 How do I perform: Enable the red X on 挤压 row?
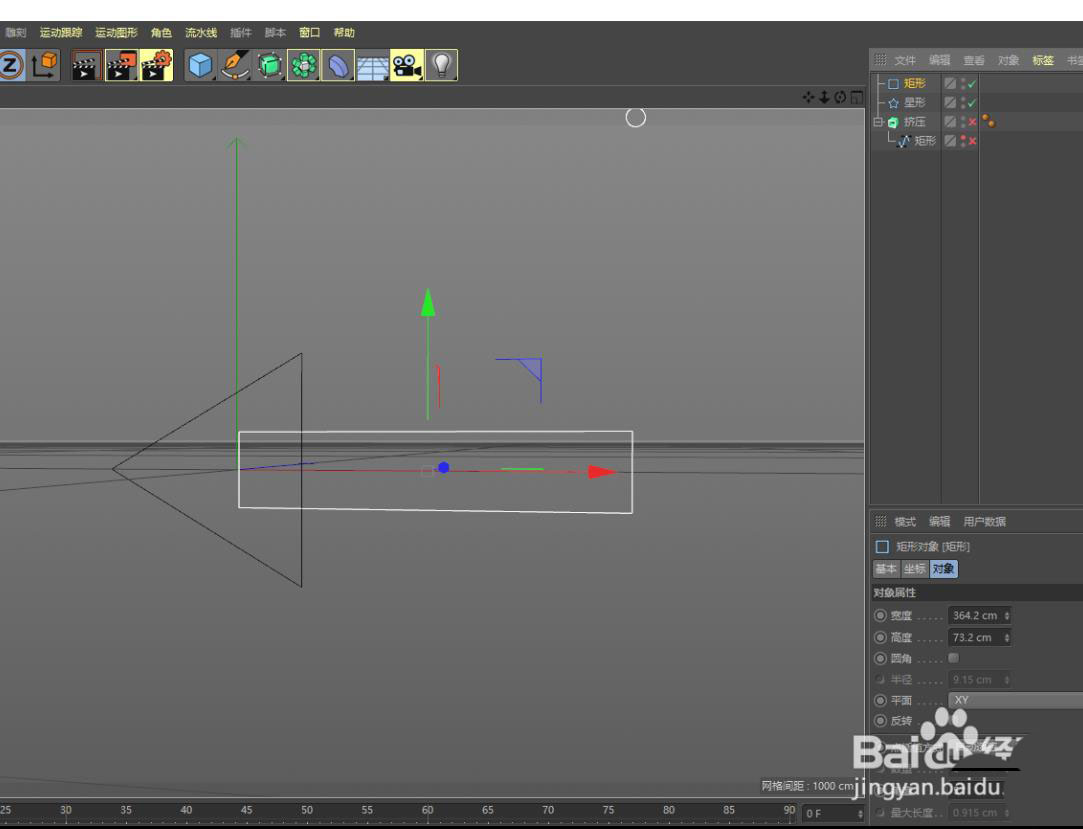(x=972, y=122)
